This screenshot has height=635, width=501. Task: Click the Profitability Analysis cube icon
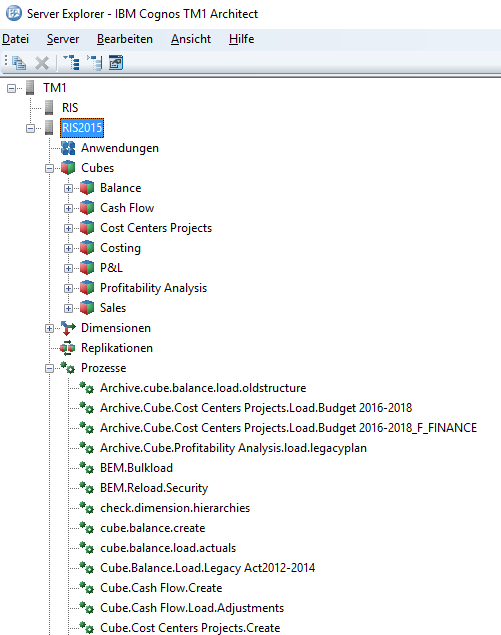(x=87, y=288)
